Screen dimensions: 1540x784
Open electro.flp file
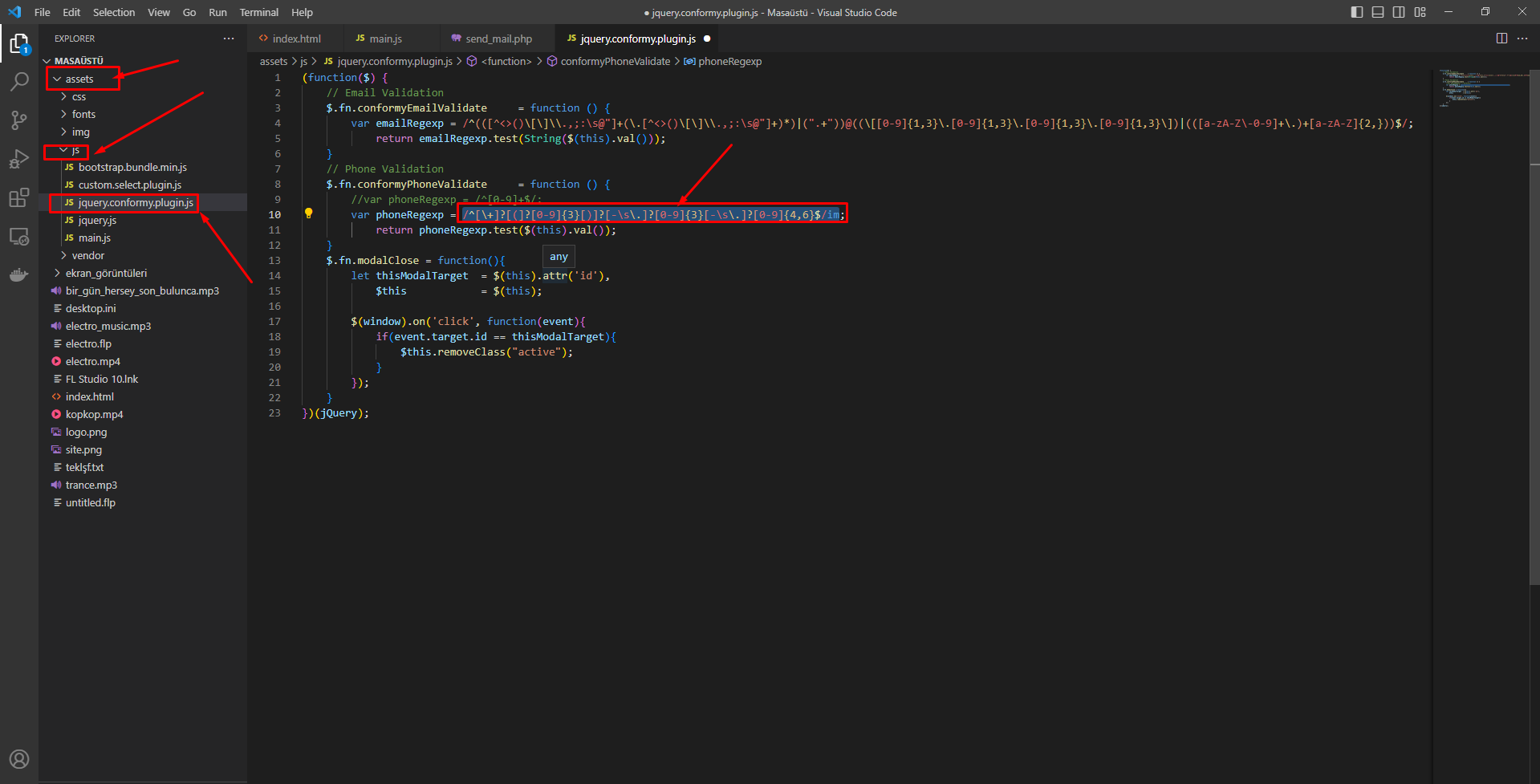pyautogui.click(x=88, y=343)
